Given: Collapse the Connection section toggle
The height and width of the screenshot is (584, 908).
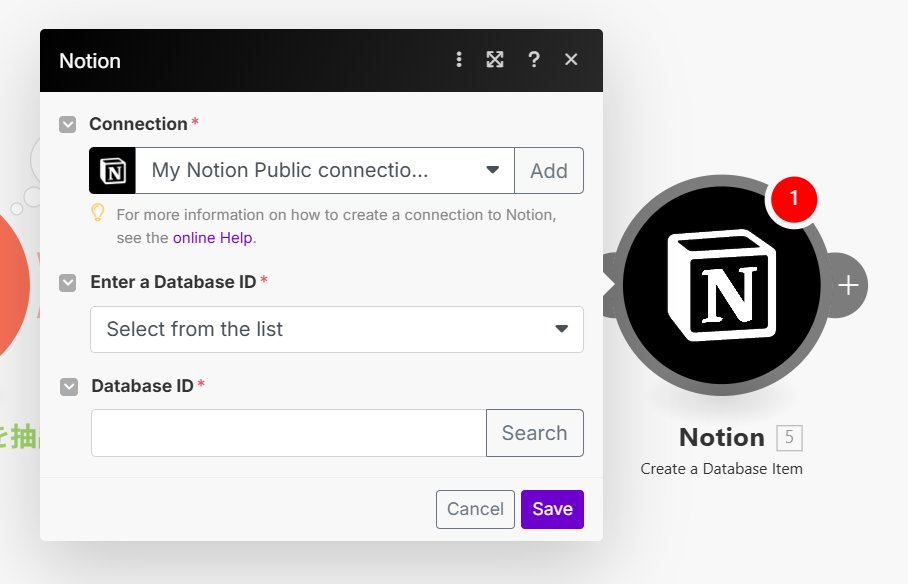Looking at the screenshot, I should (68, 125).
